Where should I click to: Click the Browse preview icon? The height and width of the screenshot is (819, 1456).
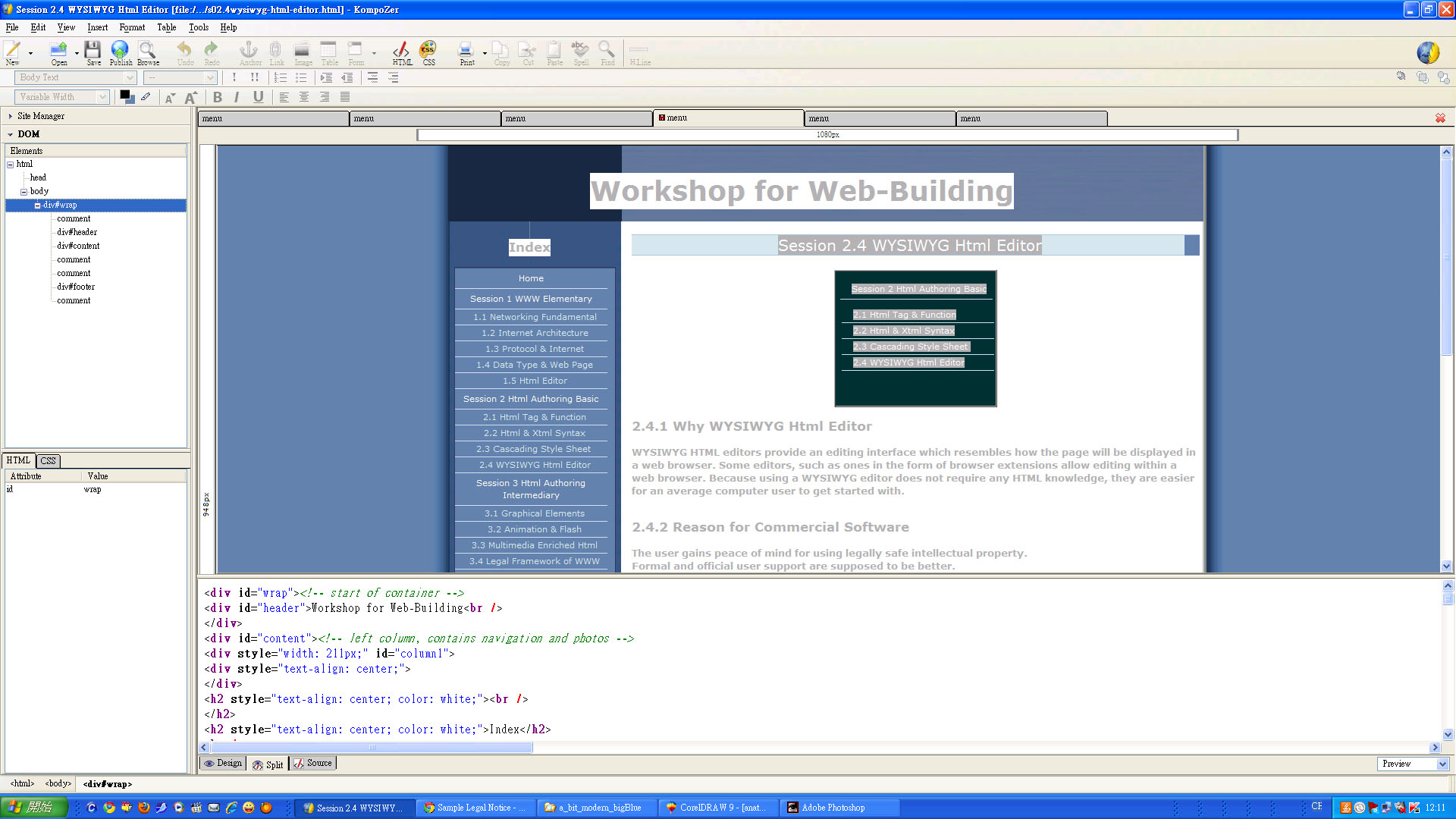tap(147, 51)
